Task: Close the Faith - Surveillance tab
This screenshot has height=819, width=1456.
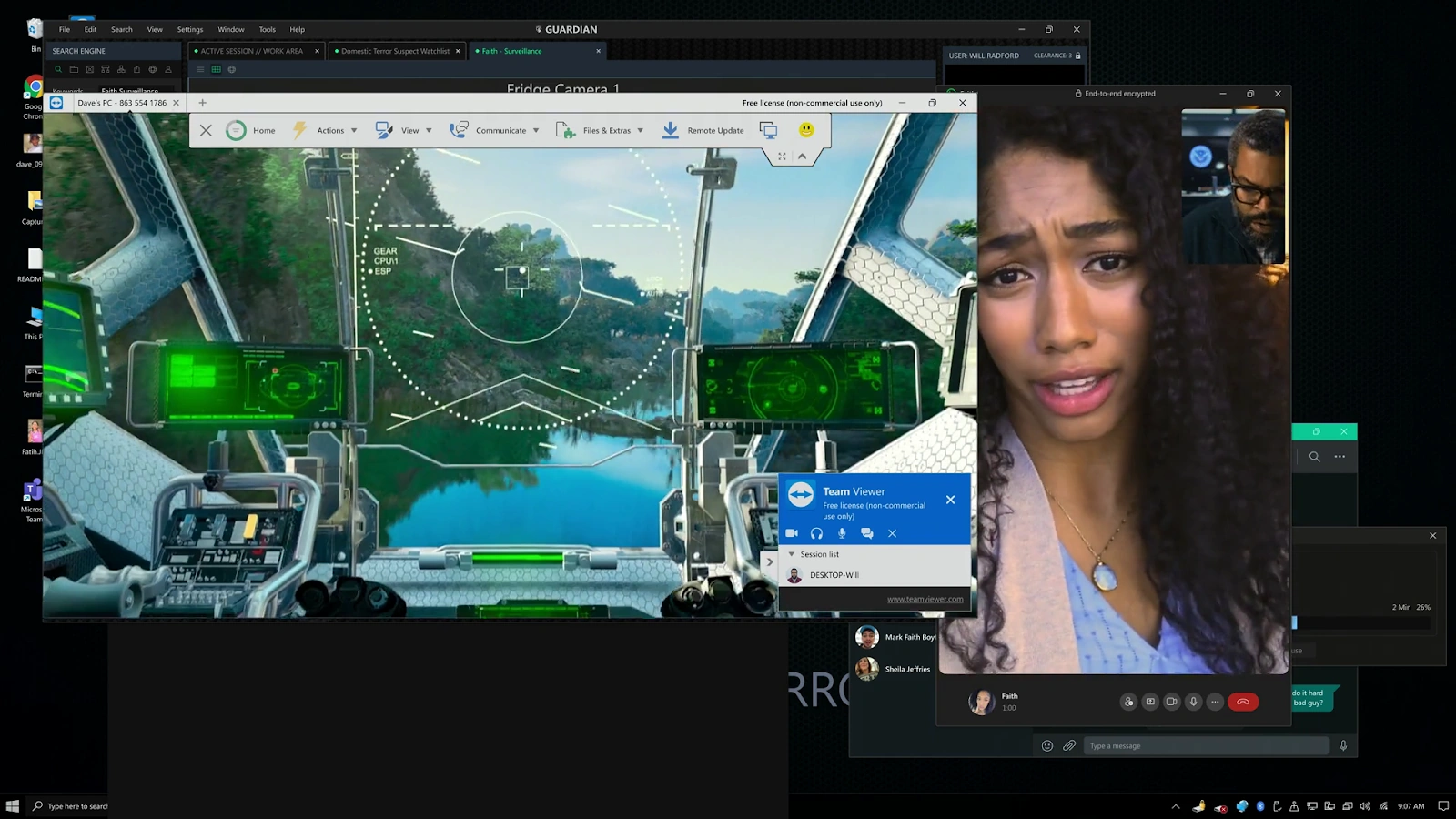Action: click(x=598, y=51)
